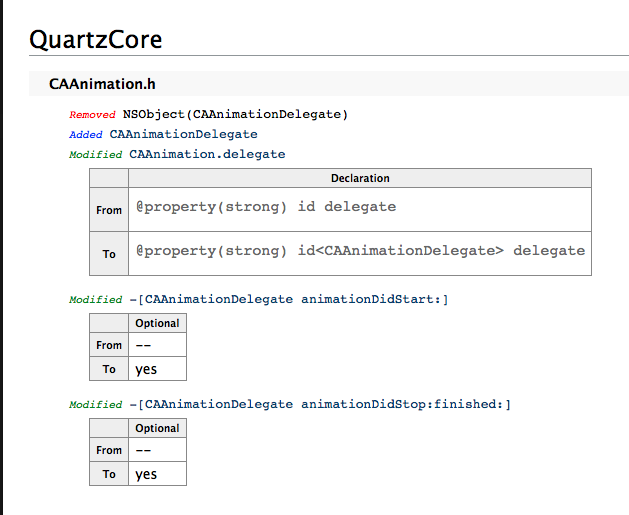The image size is (629, 515).
Task: Click the To row label in Declaration table
Action: click(x=109, y=254)
